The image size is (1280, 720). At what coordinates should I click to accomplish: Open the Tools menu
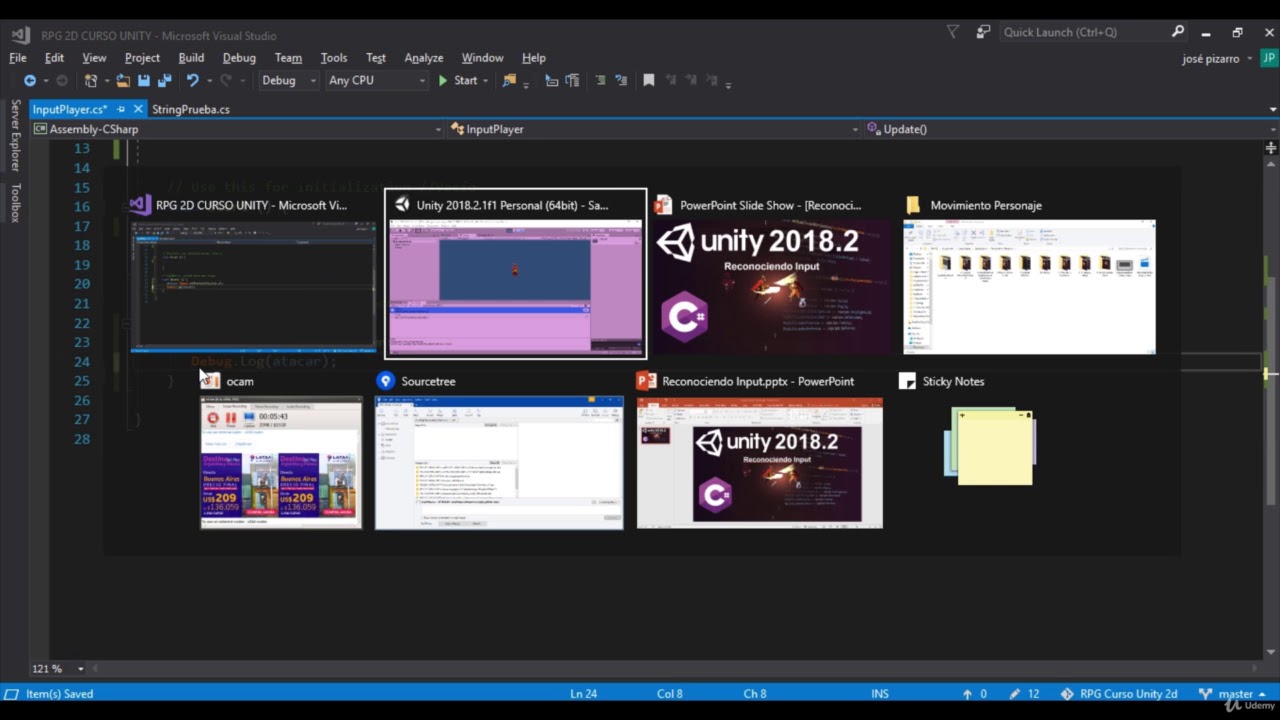point(334,58)
